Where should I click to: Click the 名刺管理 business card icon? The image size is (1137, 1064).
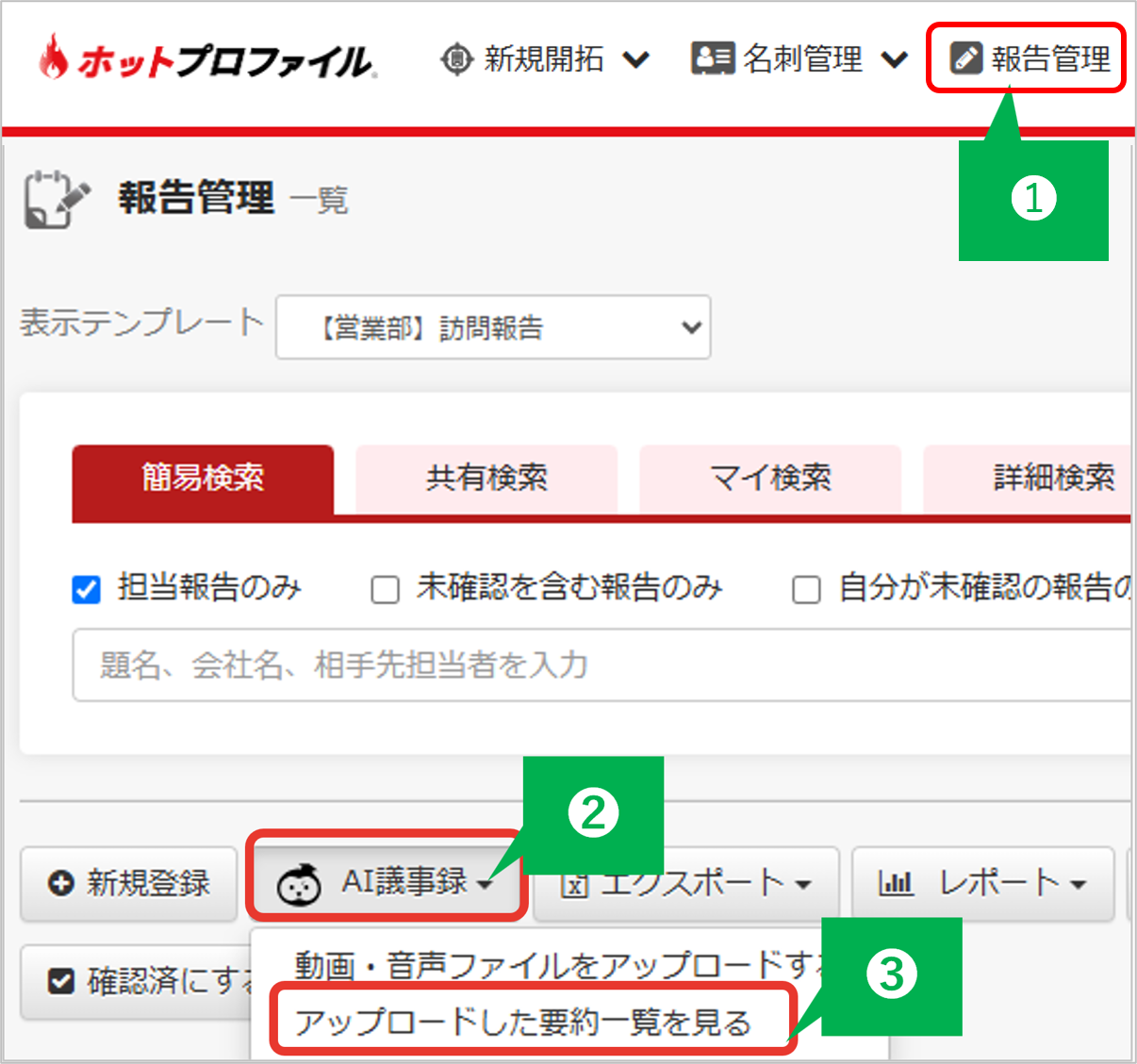pos(713,58)
